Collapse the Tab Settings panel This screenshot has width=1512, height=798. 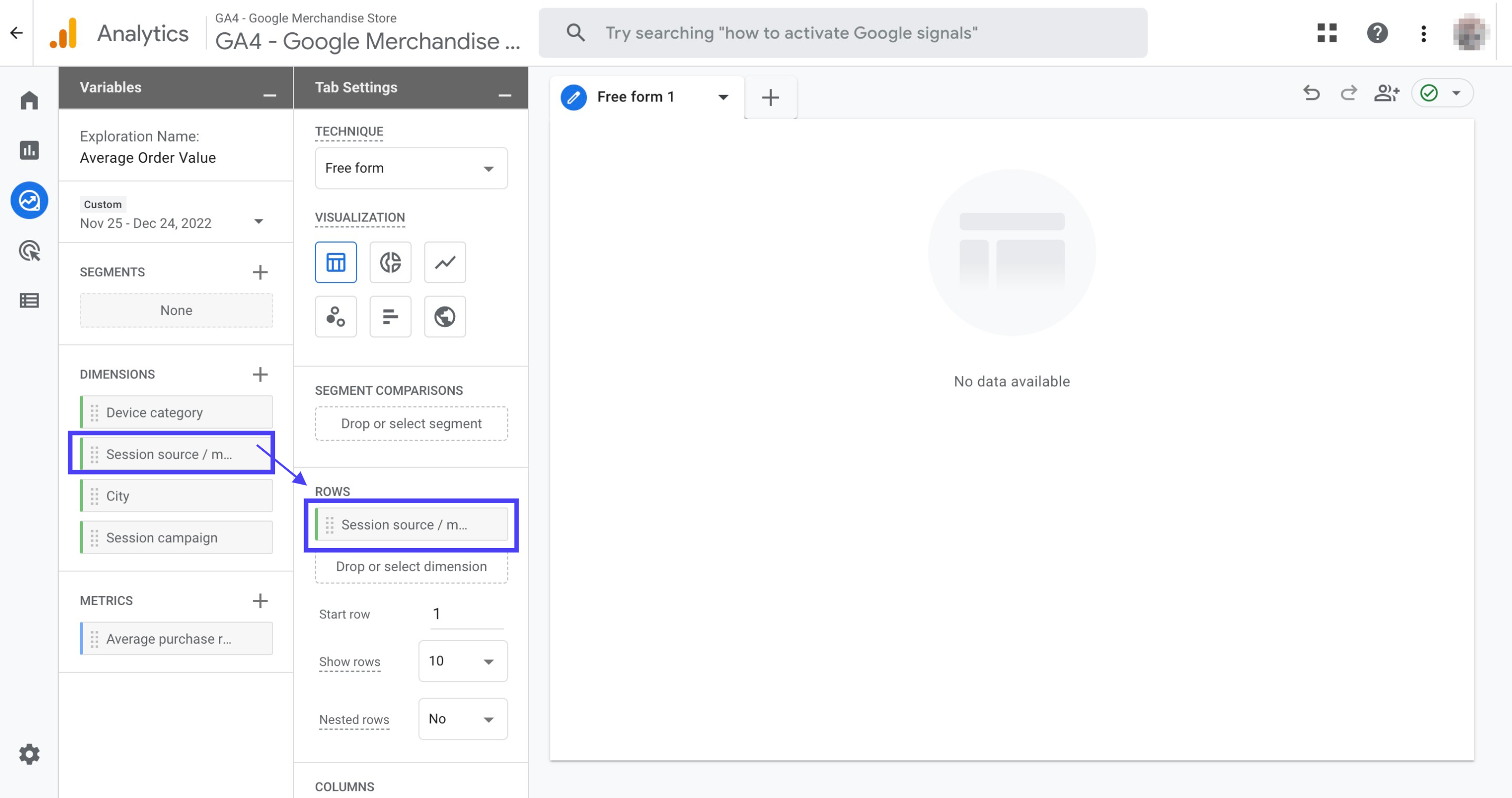[x=505, y=95]
